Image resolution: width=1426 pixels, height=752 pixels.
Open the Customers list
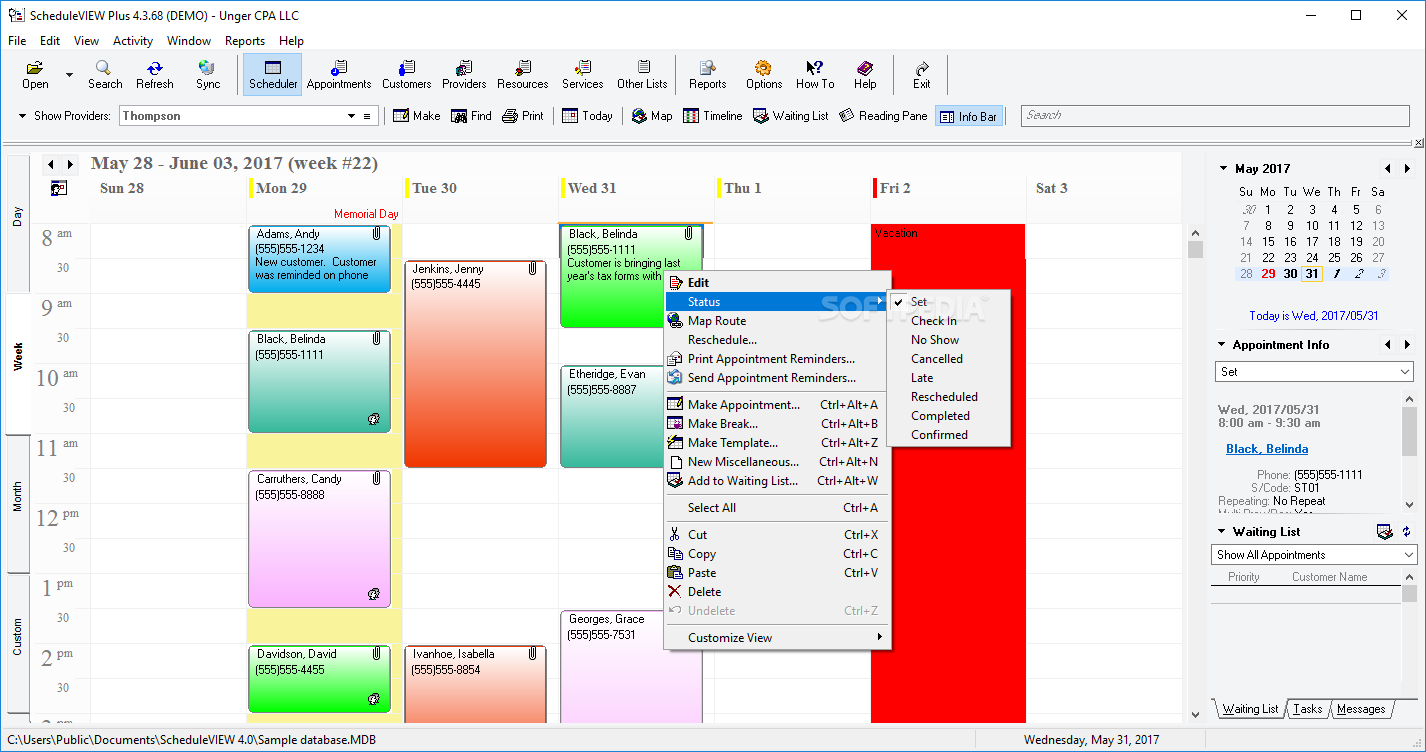[x=406, y=75]
